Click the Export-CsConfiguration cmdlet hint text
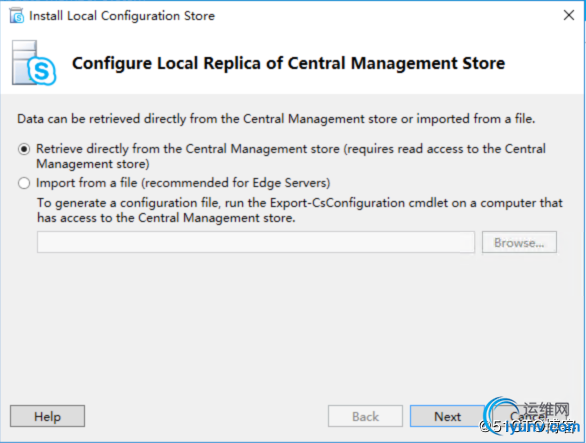This screenshot has width=586, height=443. pyautogui.click(x=300, y=210)
